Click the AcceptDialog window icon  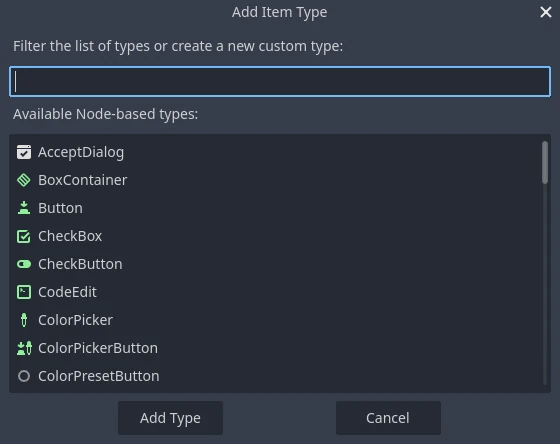click(x=24, y=152)
